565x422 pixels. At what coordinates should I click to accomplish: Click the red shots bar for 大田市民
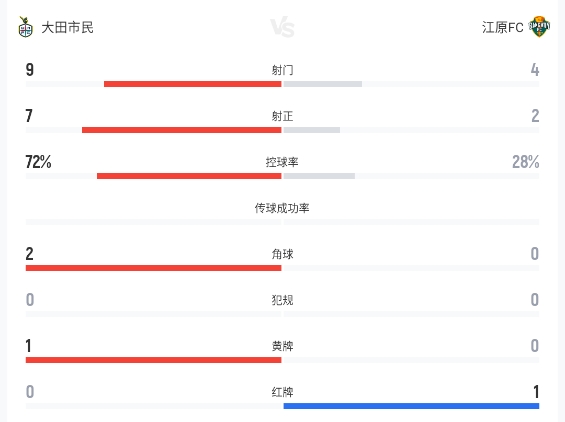click(x=193, y=84)
